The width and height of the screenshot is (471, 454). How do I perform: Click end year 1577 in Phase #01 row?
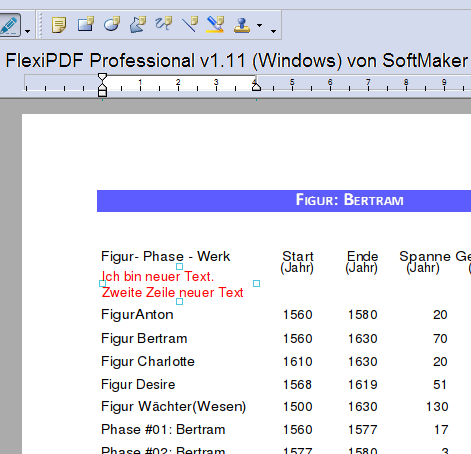pyautogui.click(x=362, y=430)
